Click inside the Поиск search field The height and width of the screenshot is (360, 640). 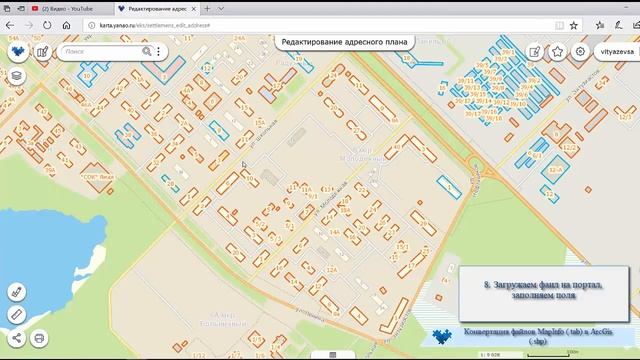tap(101, 51)
